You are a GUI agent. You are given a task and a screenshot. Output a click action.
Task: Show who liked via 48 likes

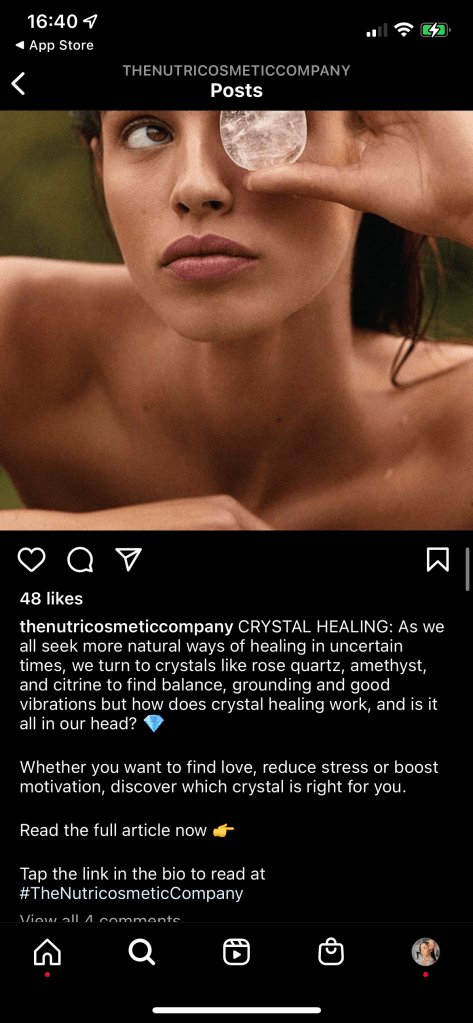click(52, 598)
